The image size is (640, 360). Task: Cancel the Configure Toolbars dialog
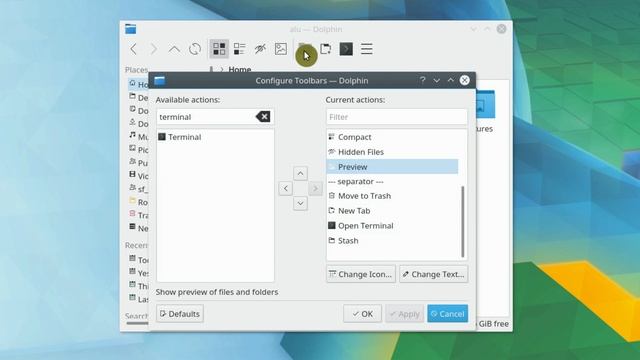click(448, 313)
